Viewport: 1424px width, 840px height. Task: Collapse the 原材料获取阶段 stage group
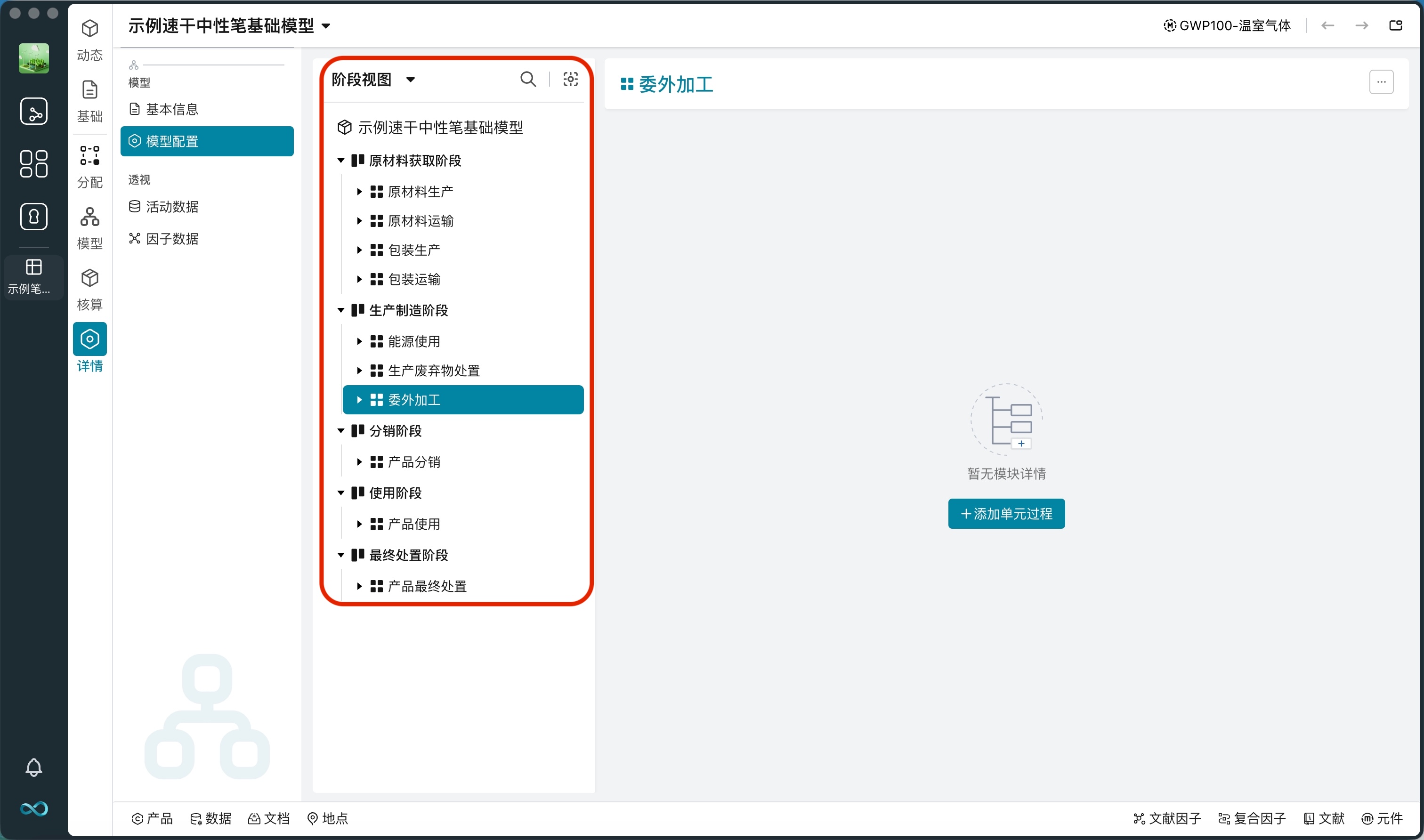click(341, 160)
